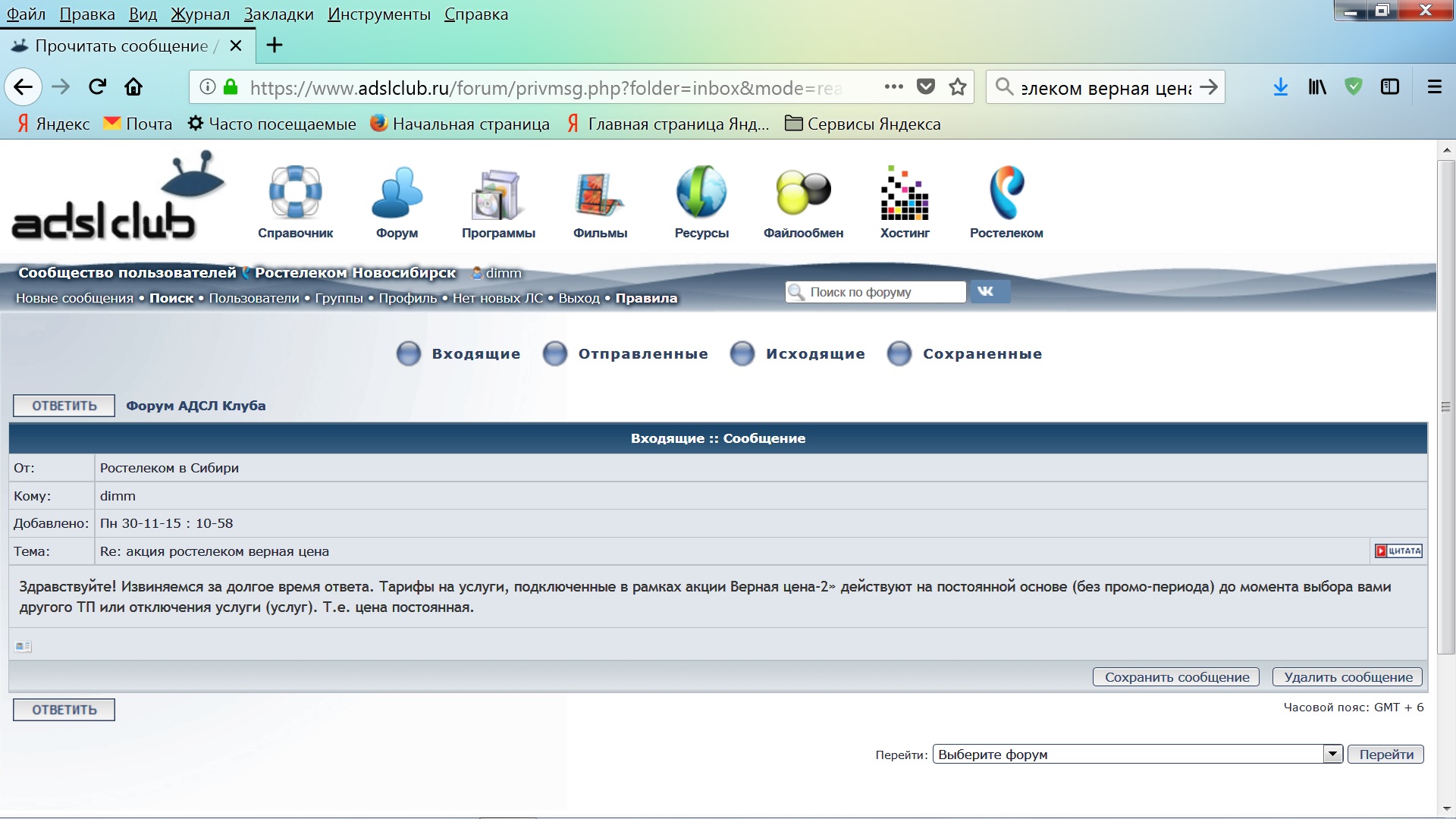Open Часто посещаемые bookmark list
Image resolution: width=1456 pixels, height=819 pixels.
click(272, 124)
